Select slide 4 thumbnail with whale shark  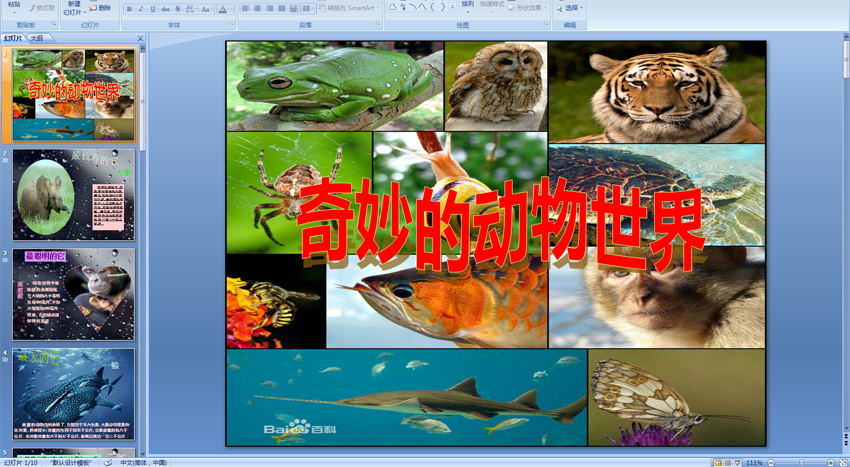pyautogui.click(x=73, y=394)
